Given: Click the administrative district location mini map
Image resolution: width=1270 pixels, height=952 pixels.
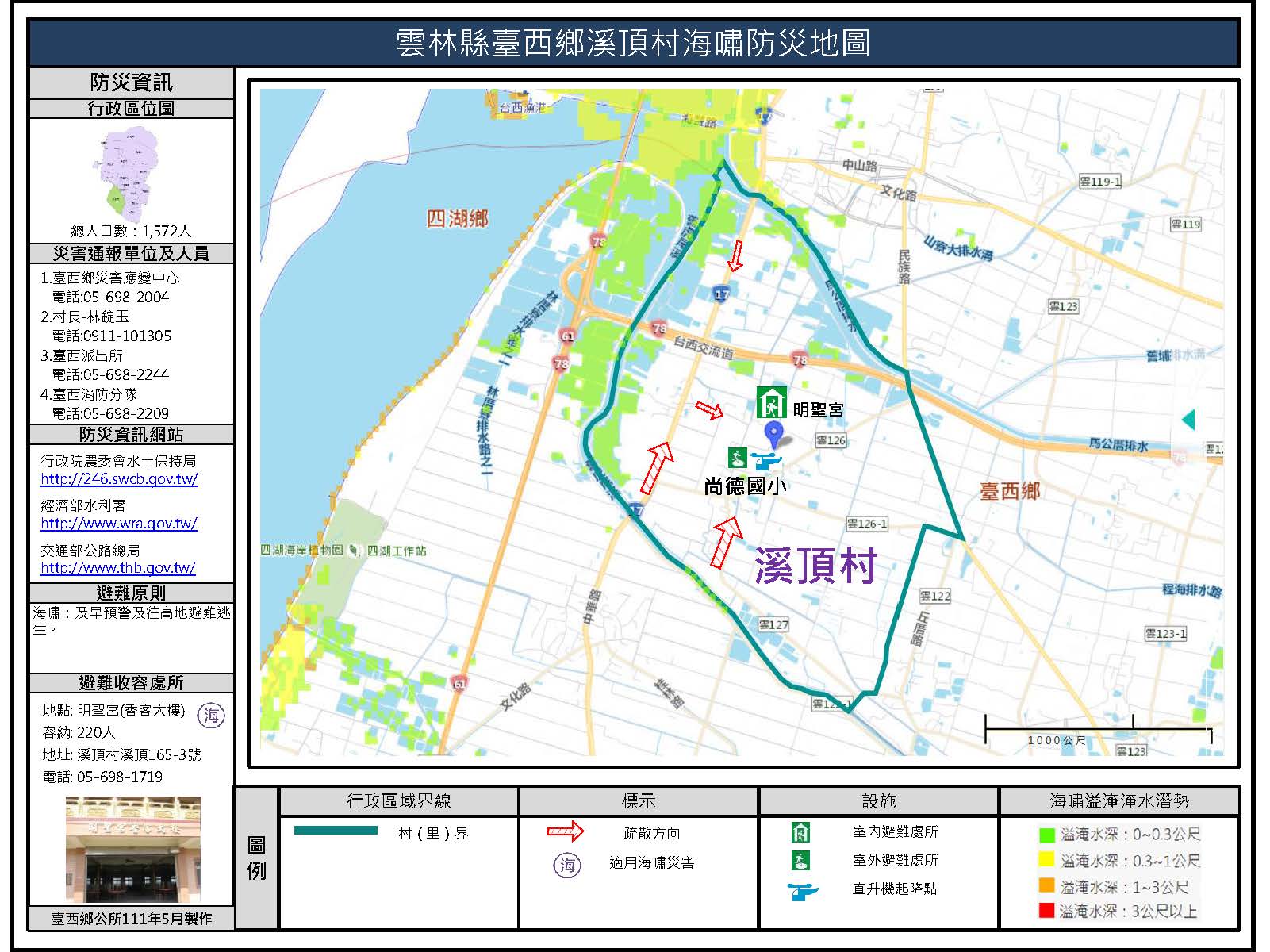Looking at the screenshot, I should click(128, 175).
